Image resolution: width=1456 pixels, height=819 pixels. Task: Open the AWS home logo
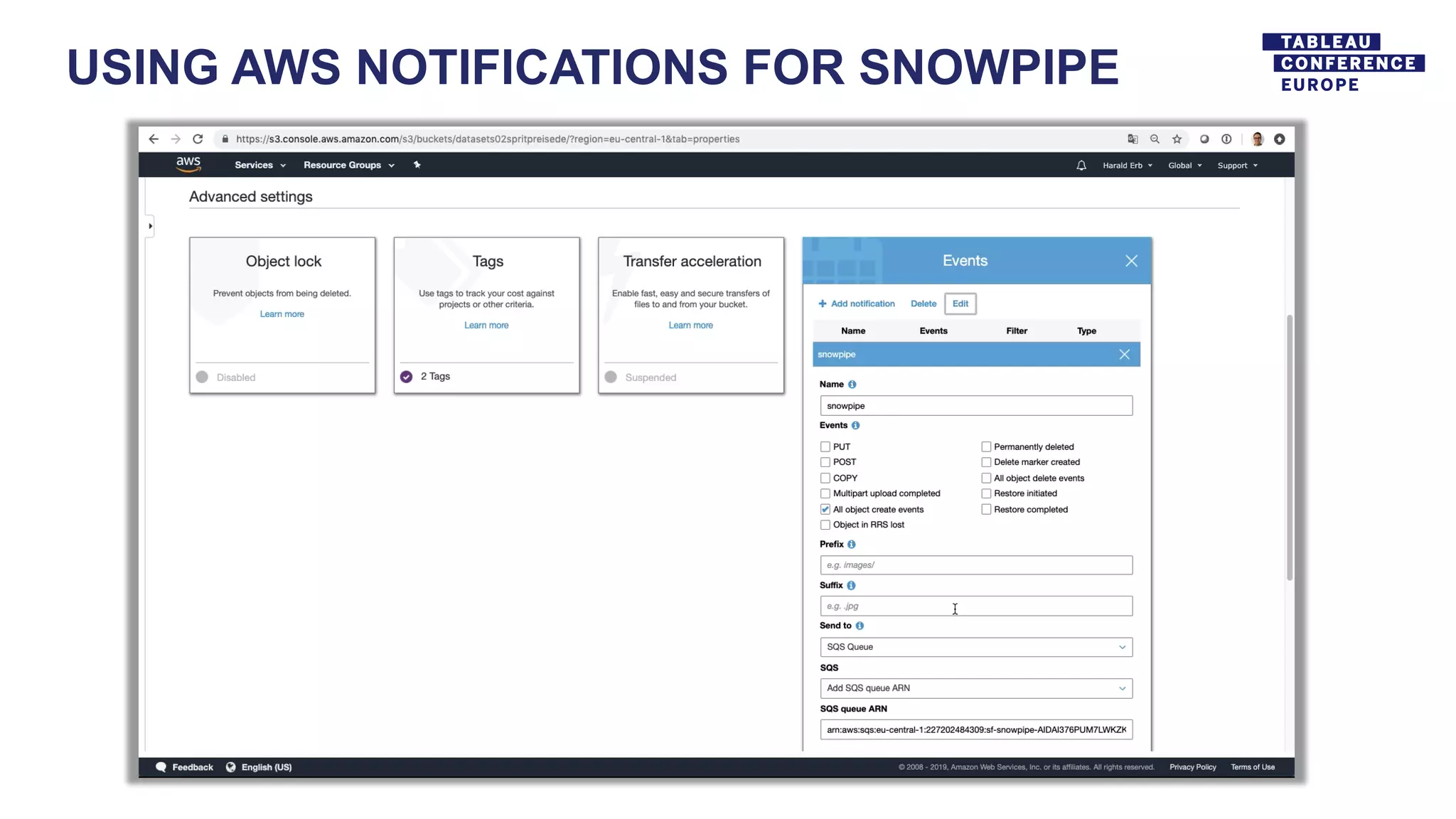(x=188, y=164)
